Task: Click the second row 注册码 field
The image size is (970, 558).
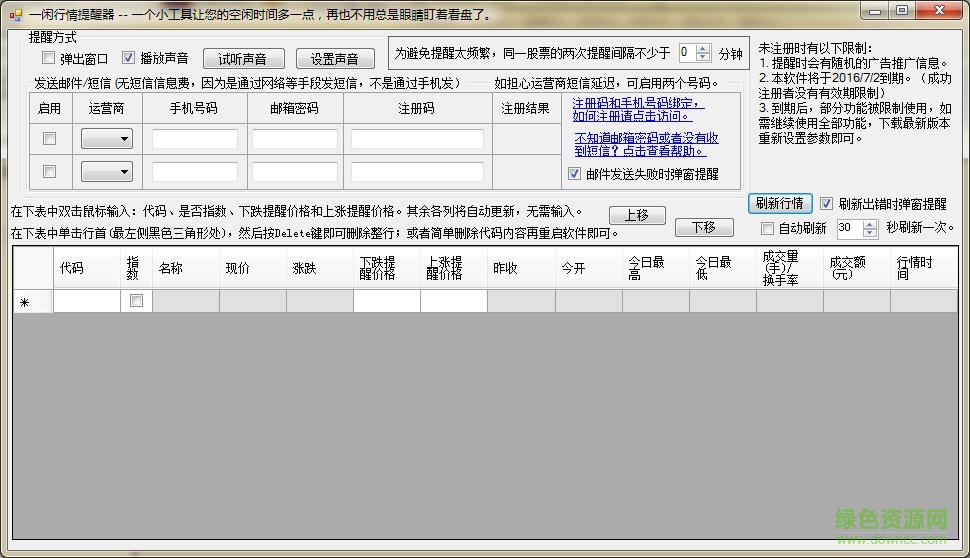Action: click(x=417, y=172)
